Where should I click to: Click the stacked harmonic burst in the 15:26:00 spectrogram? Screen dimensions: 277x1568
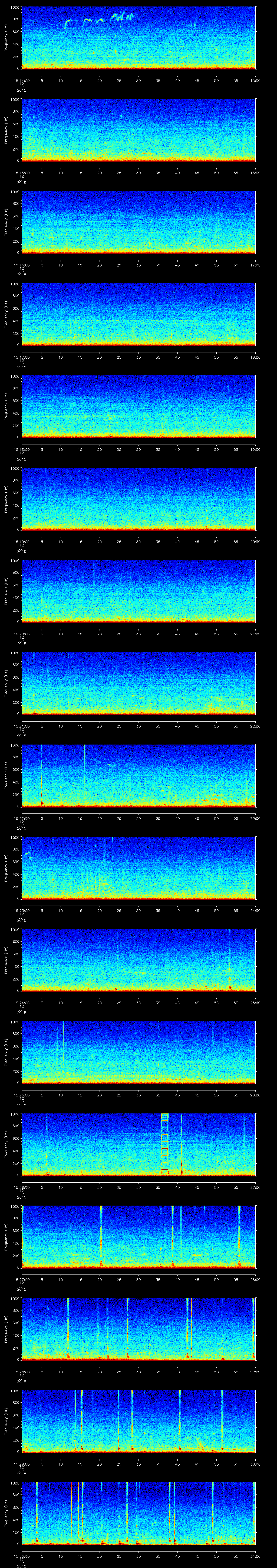pyautogui.click(x=164, y=1144)
